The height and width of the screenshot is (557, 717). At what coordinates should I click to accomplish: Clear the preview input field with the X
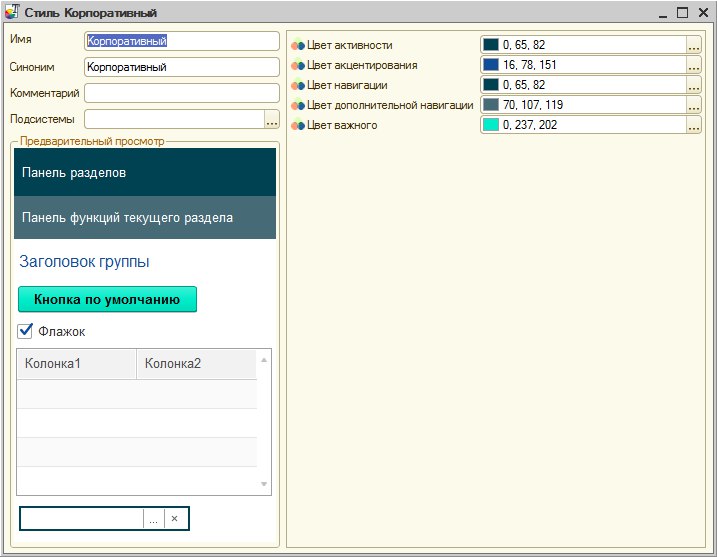tap(174, 519)
